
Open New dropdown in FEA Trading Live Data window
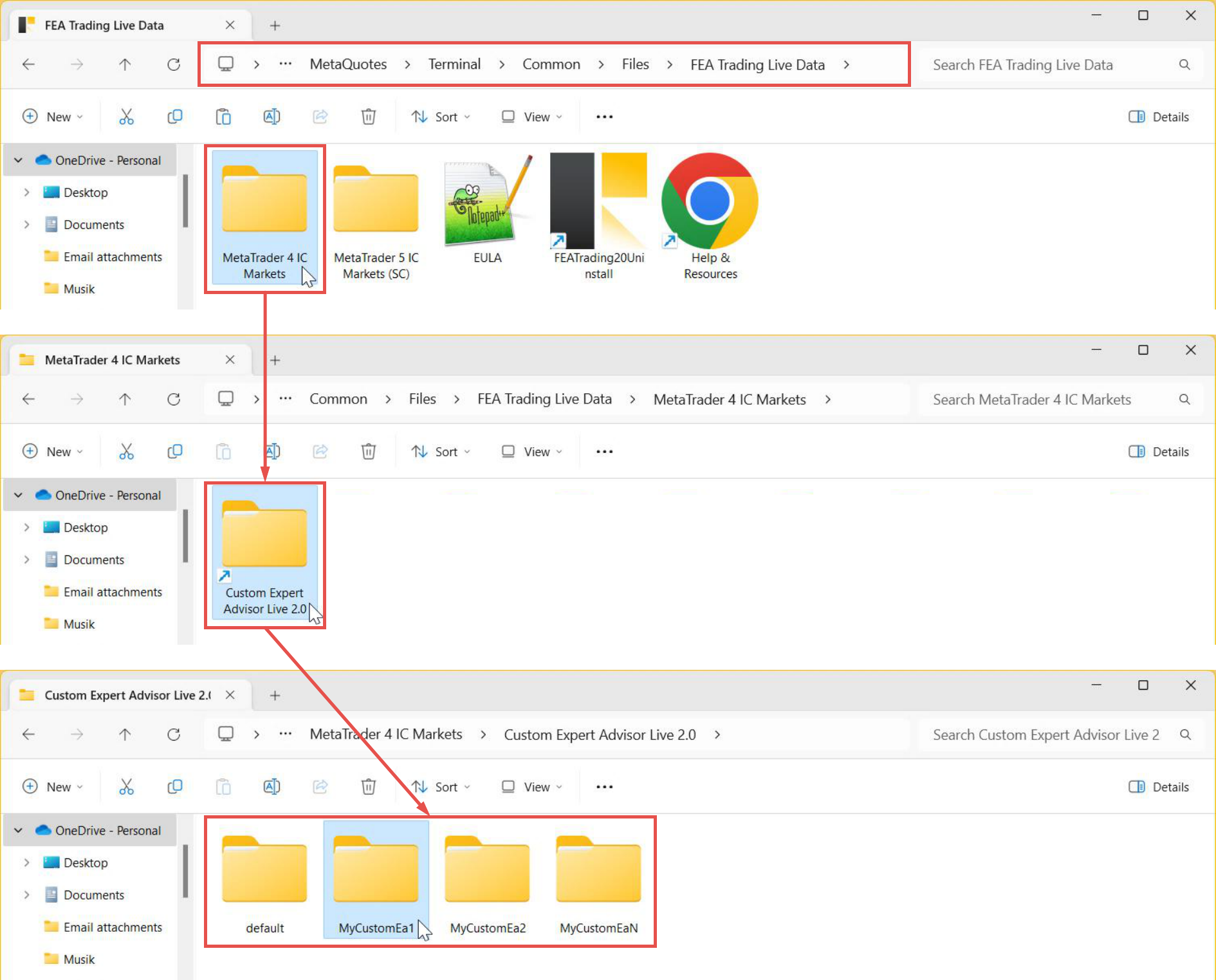(53, 116)
